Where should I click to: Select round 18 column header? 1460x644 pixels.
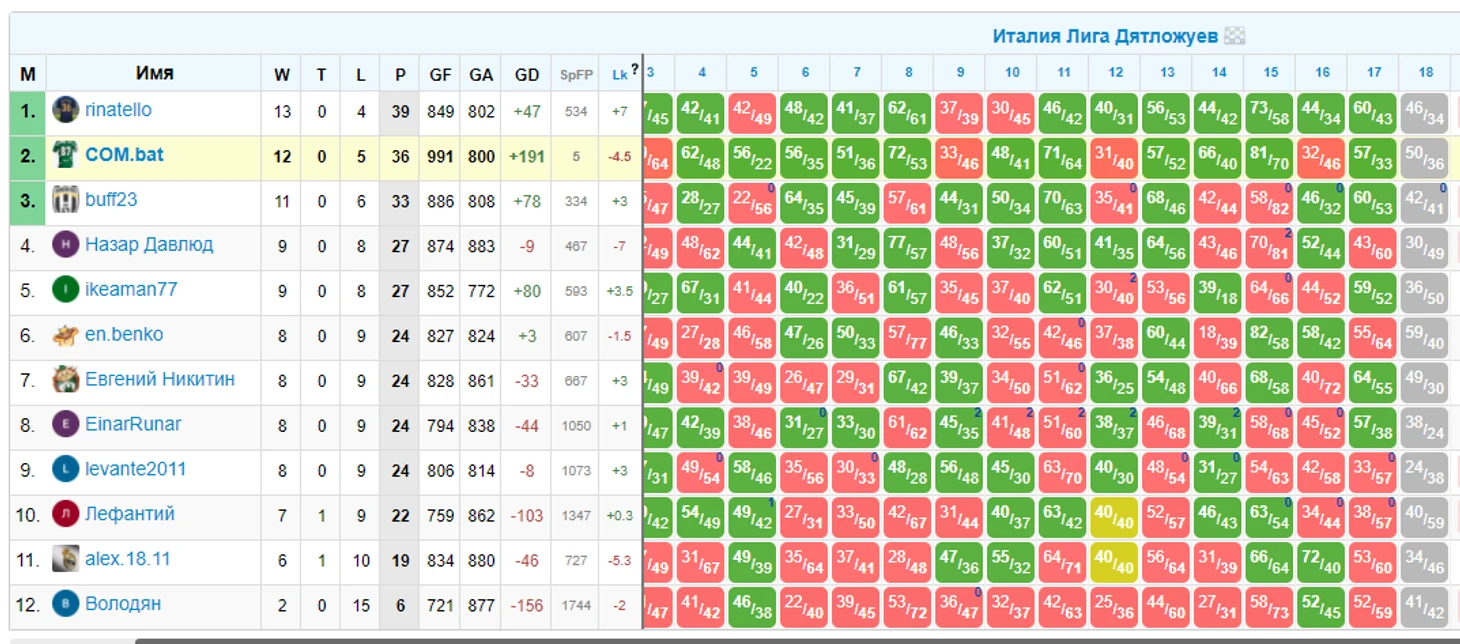[1425, 72]
